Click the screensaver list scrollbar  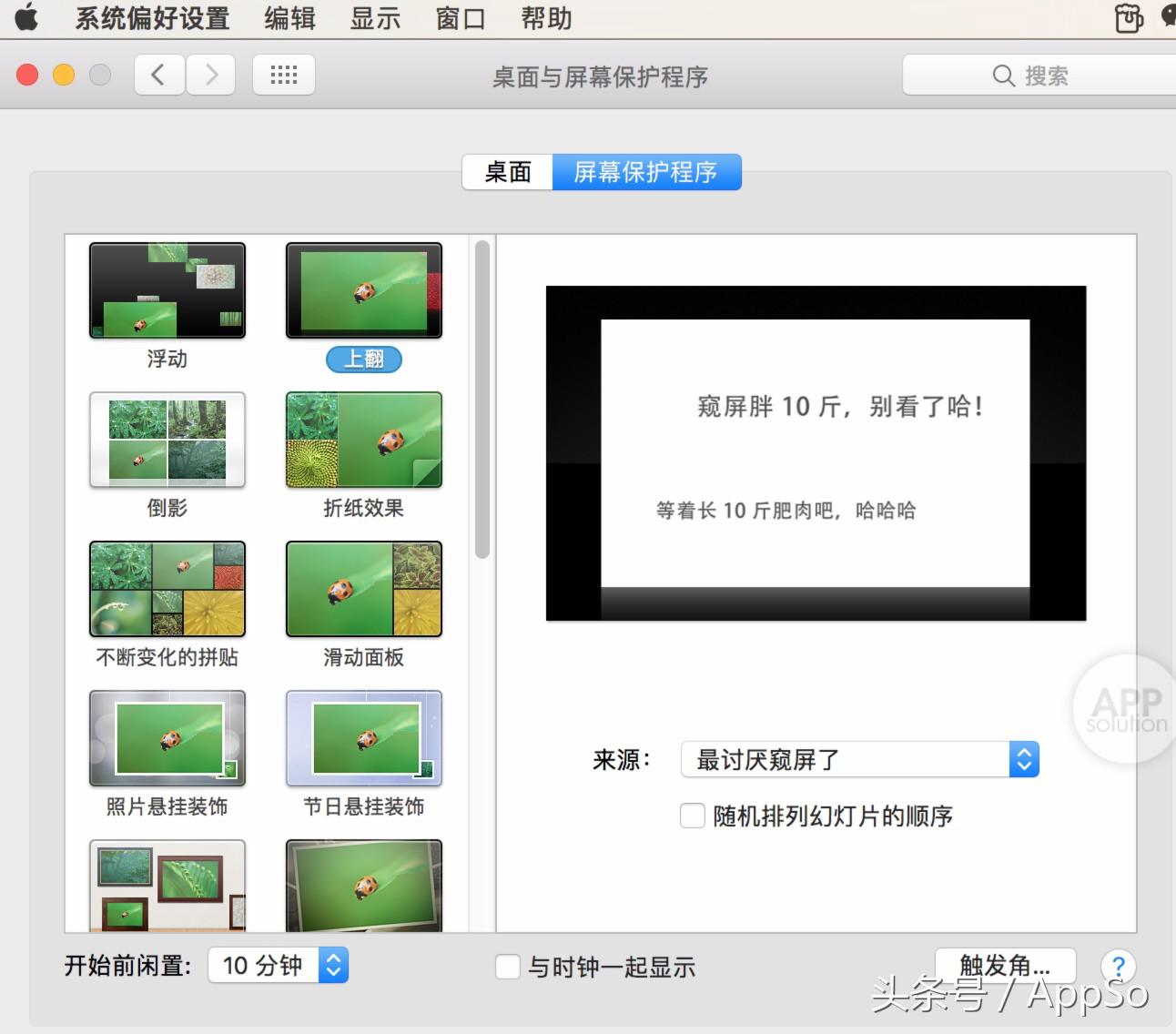[x=482, y=399]
